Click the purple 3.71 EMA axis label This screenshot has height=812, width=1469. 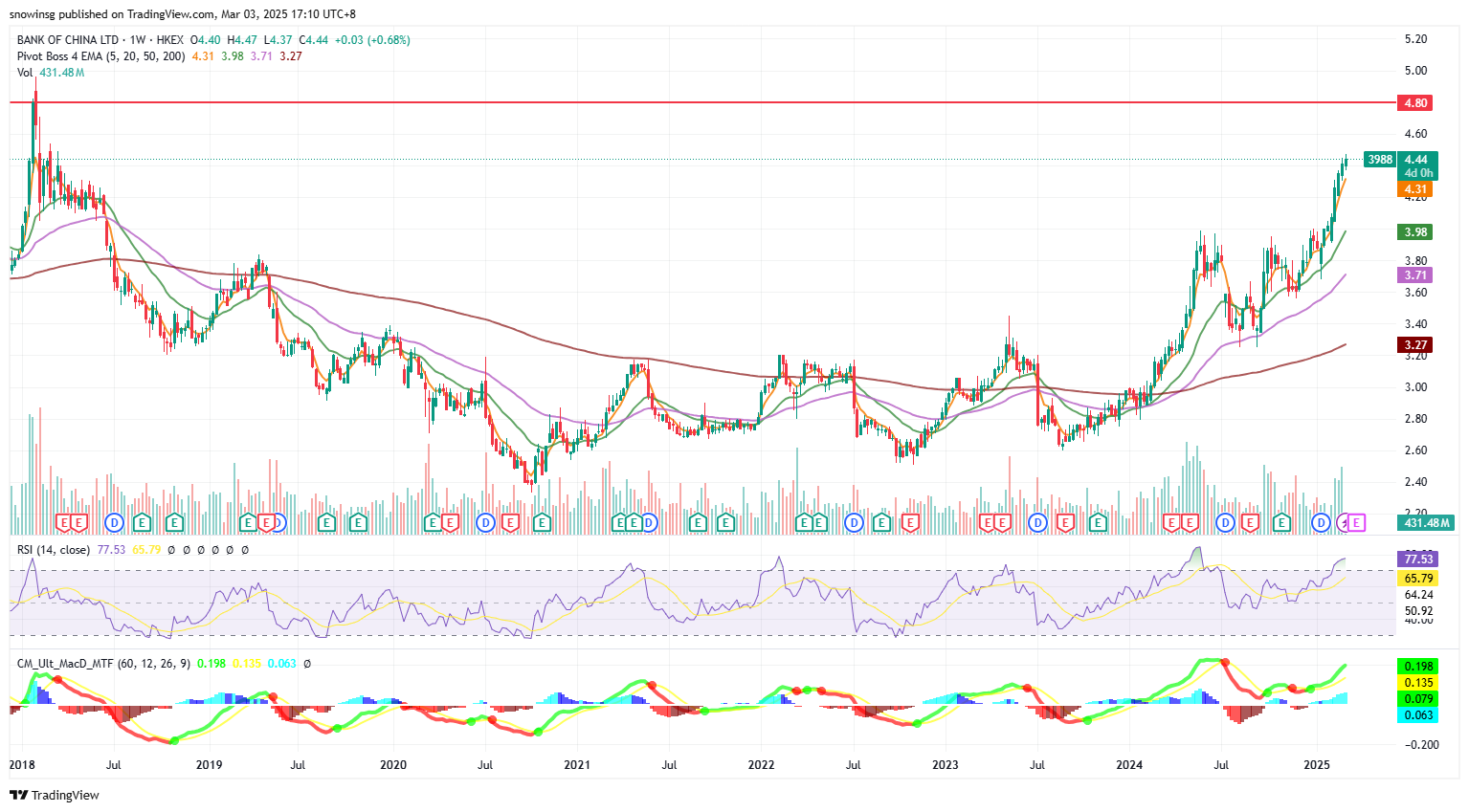[x=1415, y=275]
